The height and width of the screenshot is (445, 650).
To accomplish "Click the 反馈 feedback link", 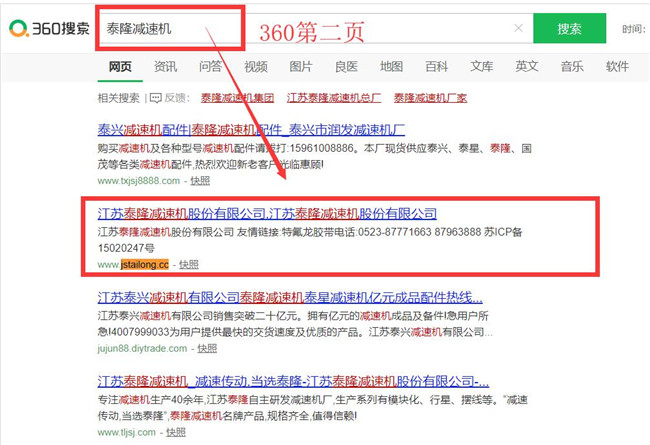I will (x=177, y=98).
